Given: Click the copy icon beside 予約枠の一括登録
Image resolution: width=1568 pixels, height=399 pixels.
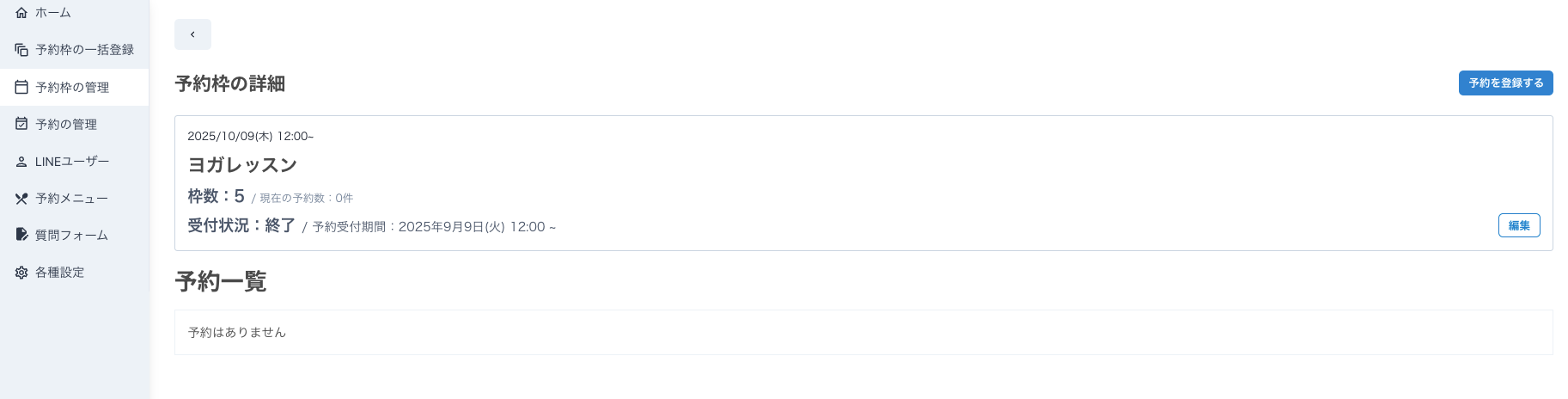Looking at the screenshot, I should [21, 50].
